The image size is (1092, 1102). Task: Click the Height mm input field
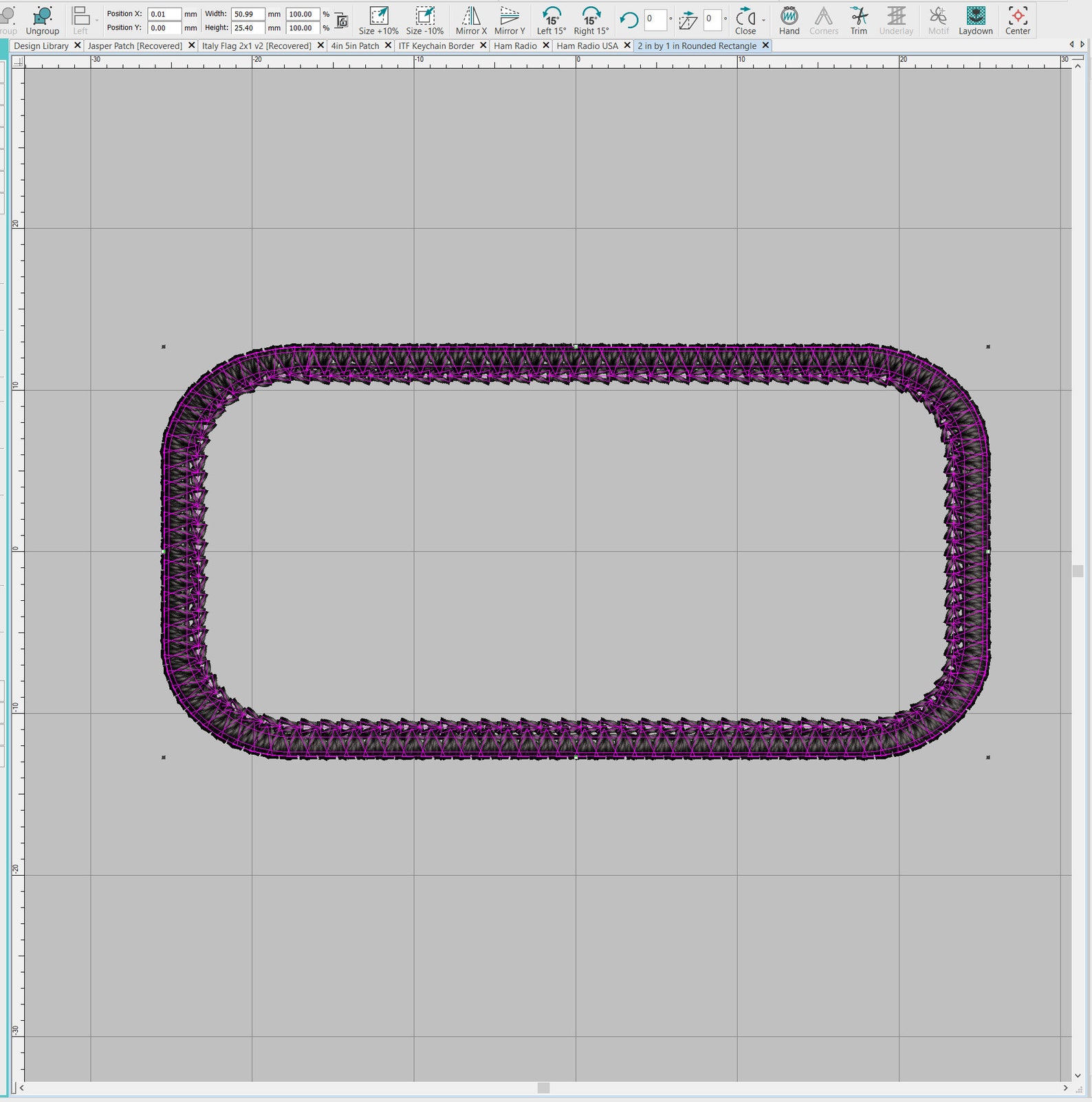[248, 28]
